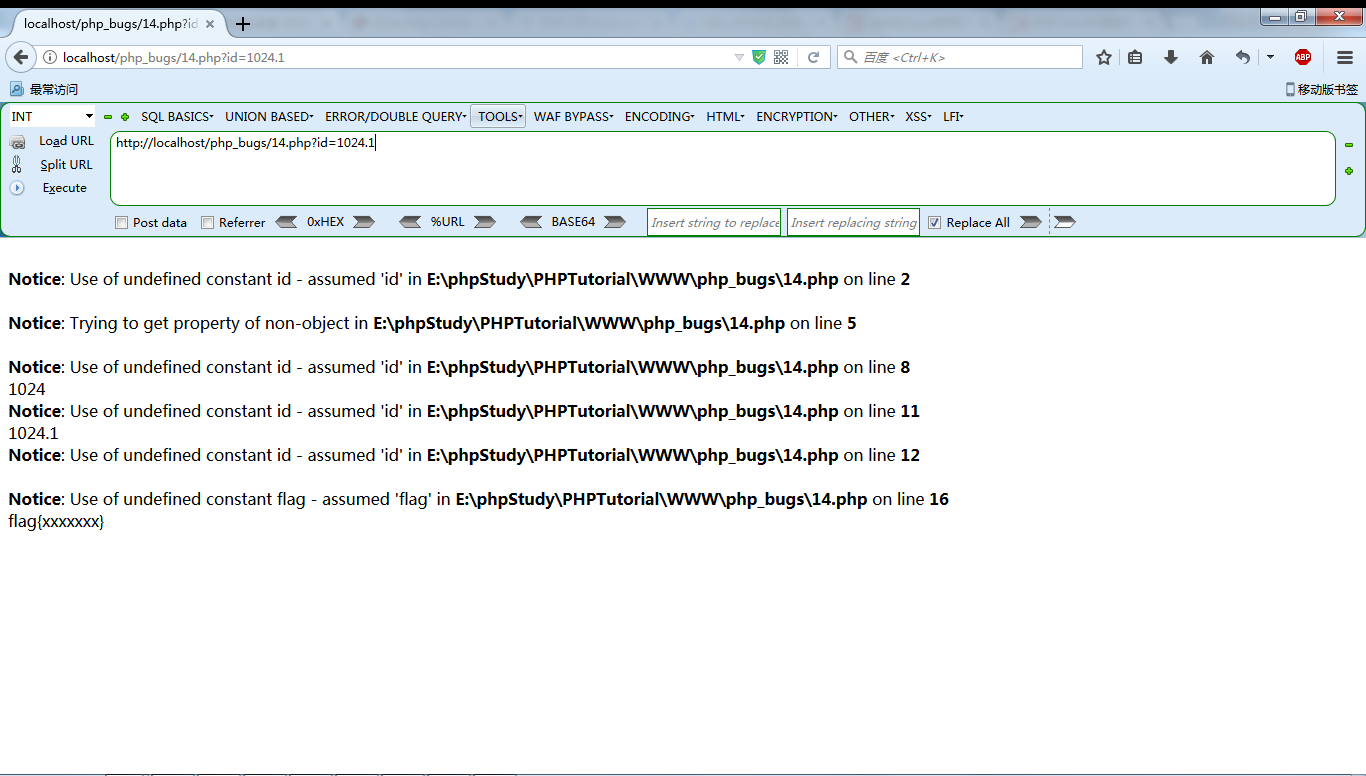Open the address bar history dropdown arrow
Screen dimensions: 1366x776
[739, 57]
